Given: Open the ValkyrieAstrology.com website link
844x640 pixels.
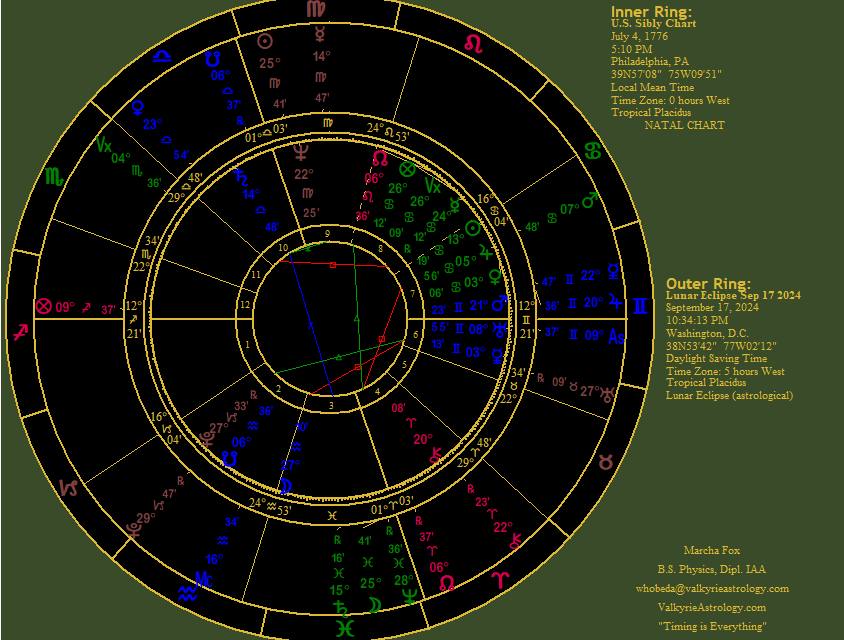Looking at the screenshot, I should click(x=712, y=607).
